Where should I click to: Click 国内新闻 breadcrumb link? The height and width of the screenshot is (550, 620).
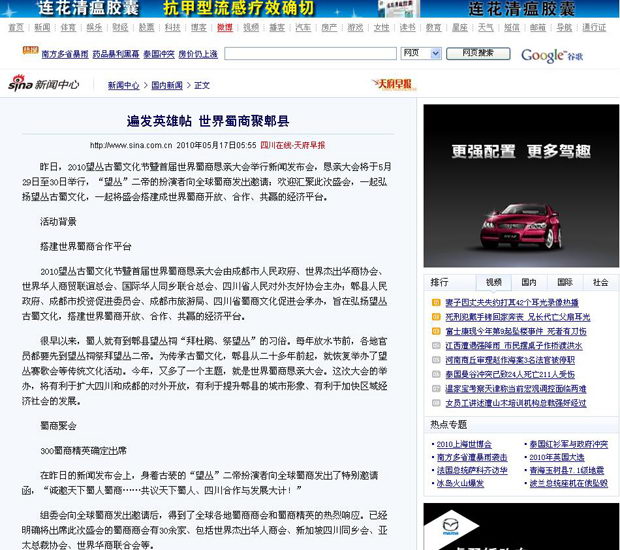point(167,85)
